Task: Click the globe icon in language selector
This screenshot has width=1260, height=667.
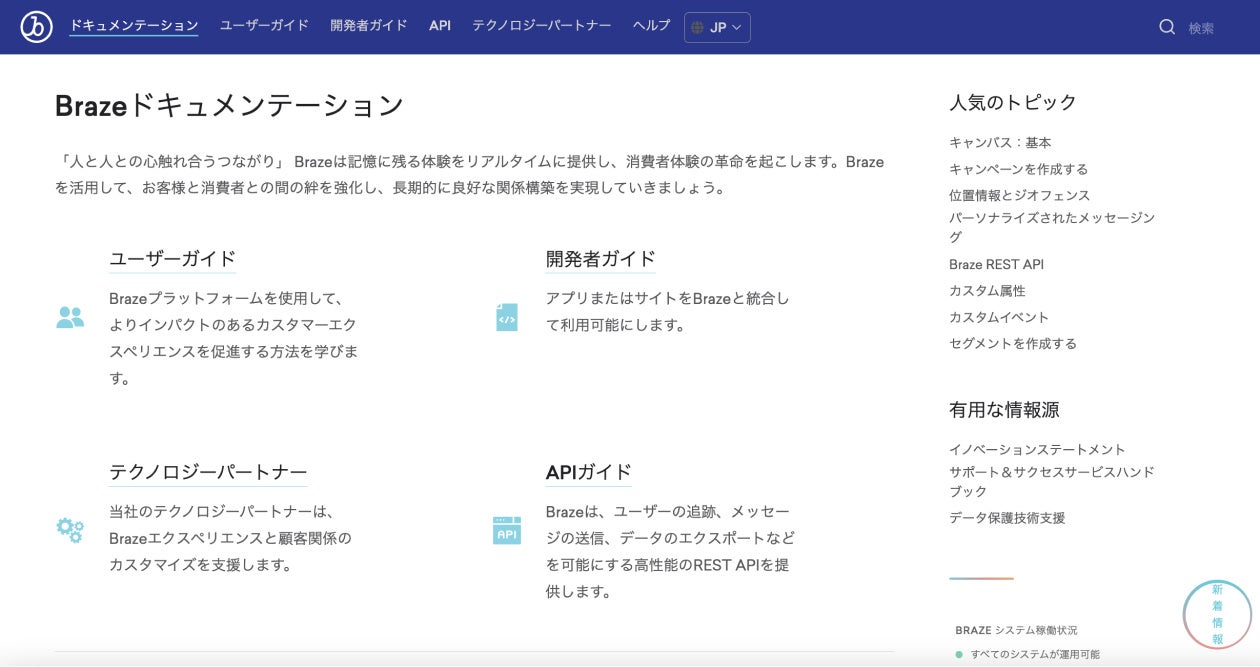Action: pyautogui.click(x=697, y=28)
